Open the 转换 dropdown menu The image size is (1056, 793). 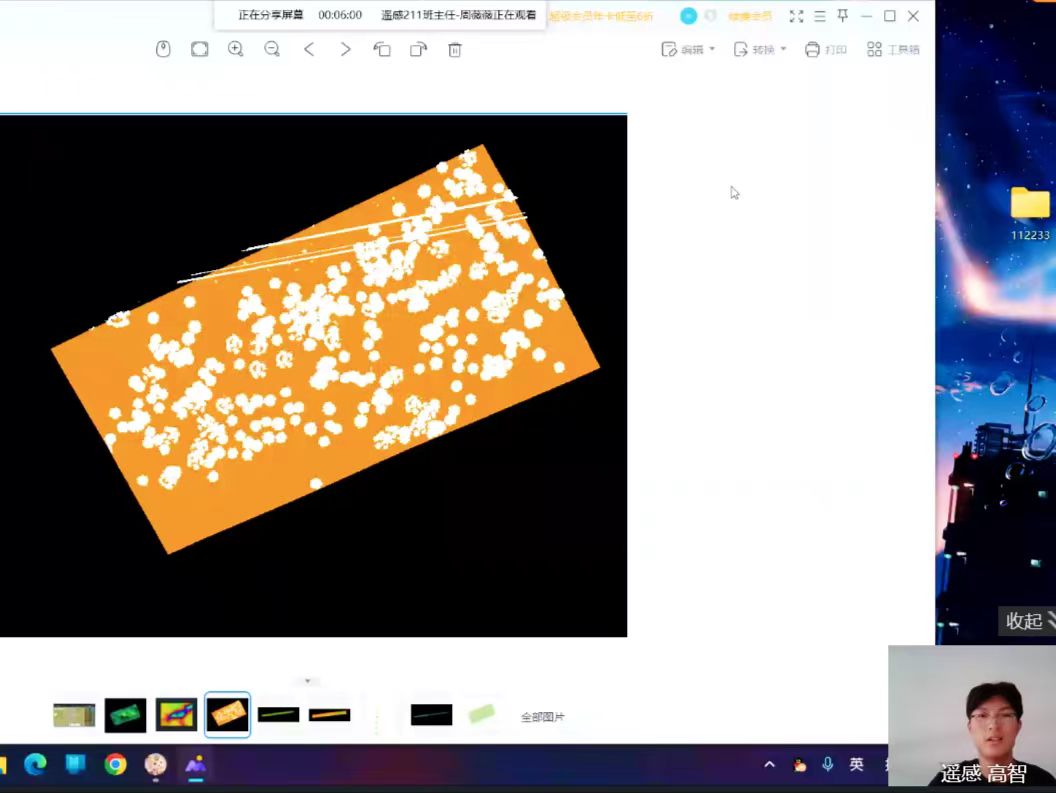pos(760,49)
